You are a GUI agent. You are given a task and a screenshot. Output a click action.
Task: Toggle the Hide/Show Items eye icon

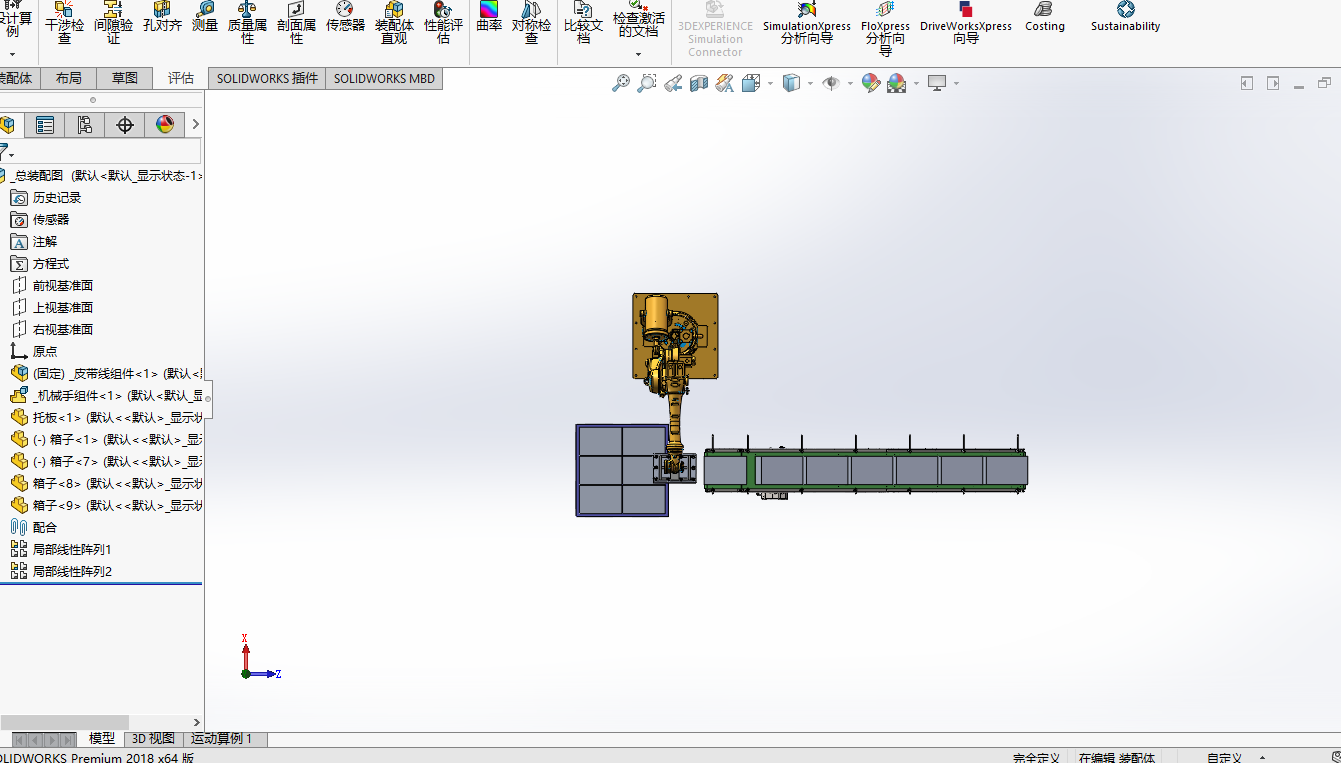[831, 84]
